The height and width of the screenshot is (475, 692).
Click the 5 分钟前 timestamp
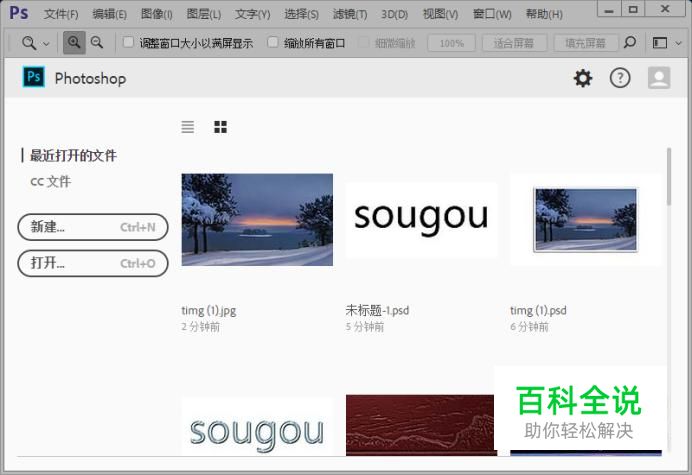[365, 327]
